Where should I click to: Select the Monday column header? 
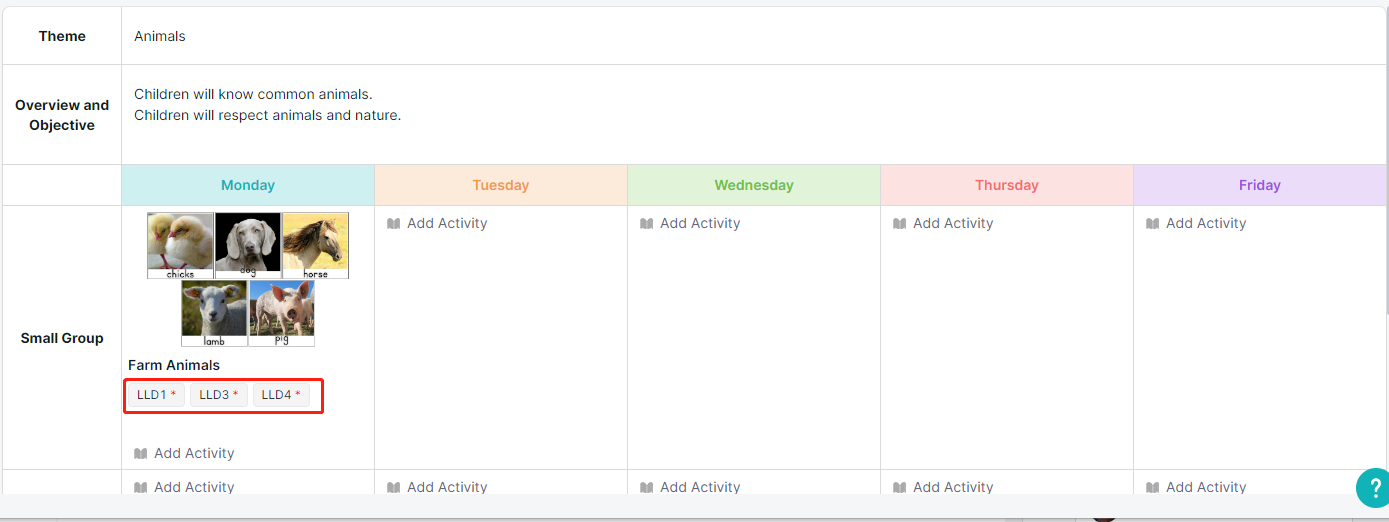tap(248, 185)
